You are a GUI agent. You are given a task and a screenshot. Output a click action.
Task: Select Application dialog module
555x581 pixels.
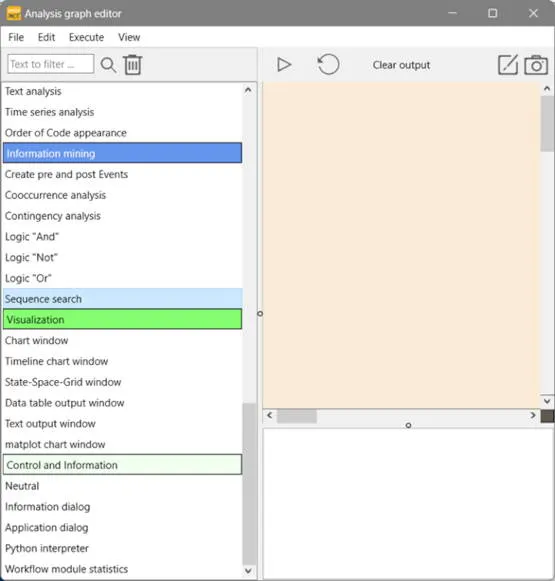tap(123, 527)
